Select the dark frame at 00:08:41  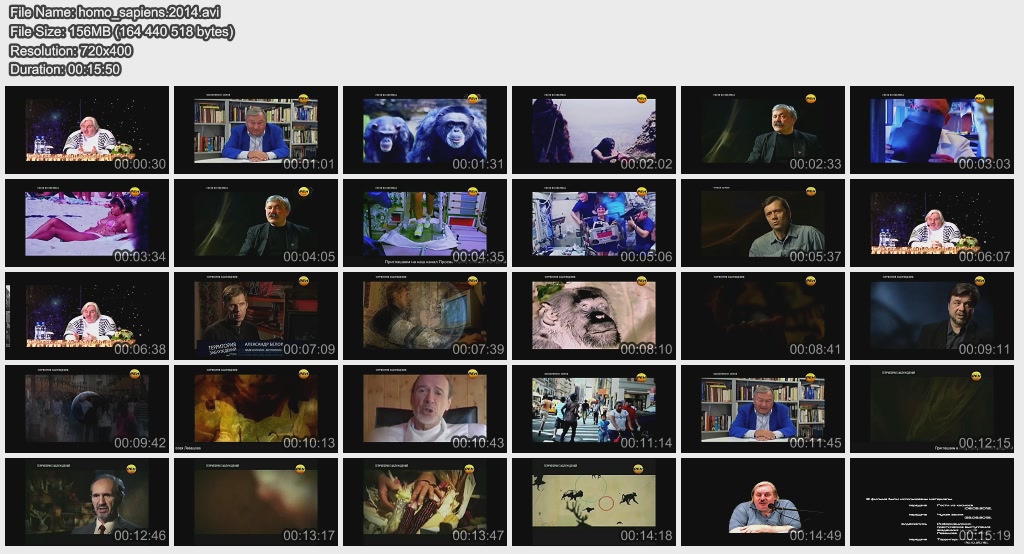(x=763, y=316)
